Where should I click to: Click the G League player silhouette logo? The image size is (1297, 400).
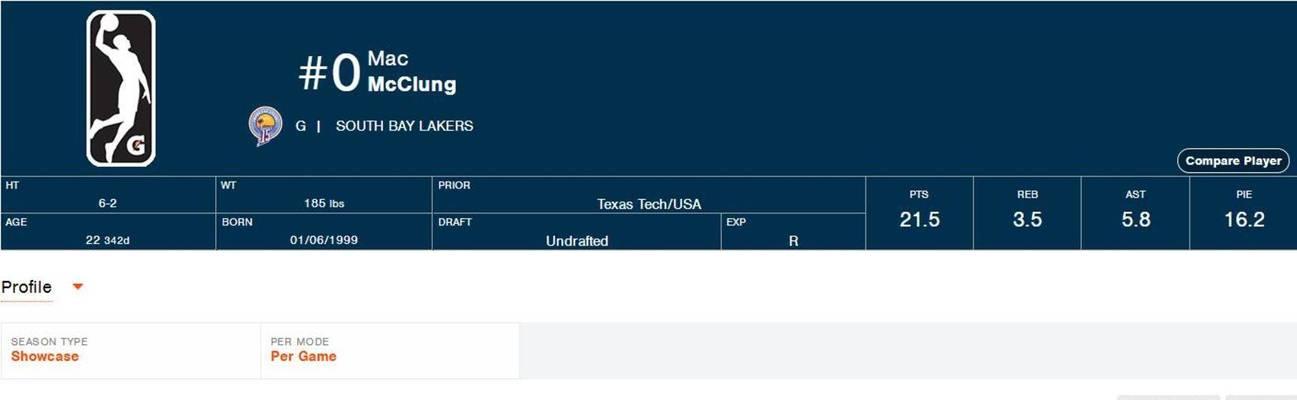[x=121, y=88]
